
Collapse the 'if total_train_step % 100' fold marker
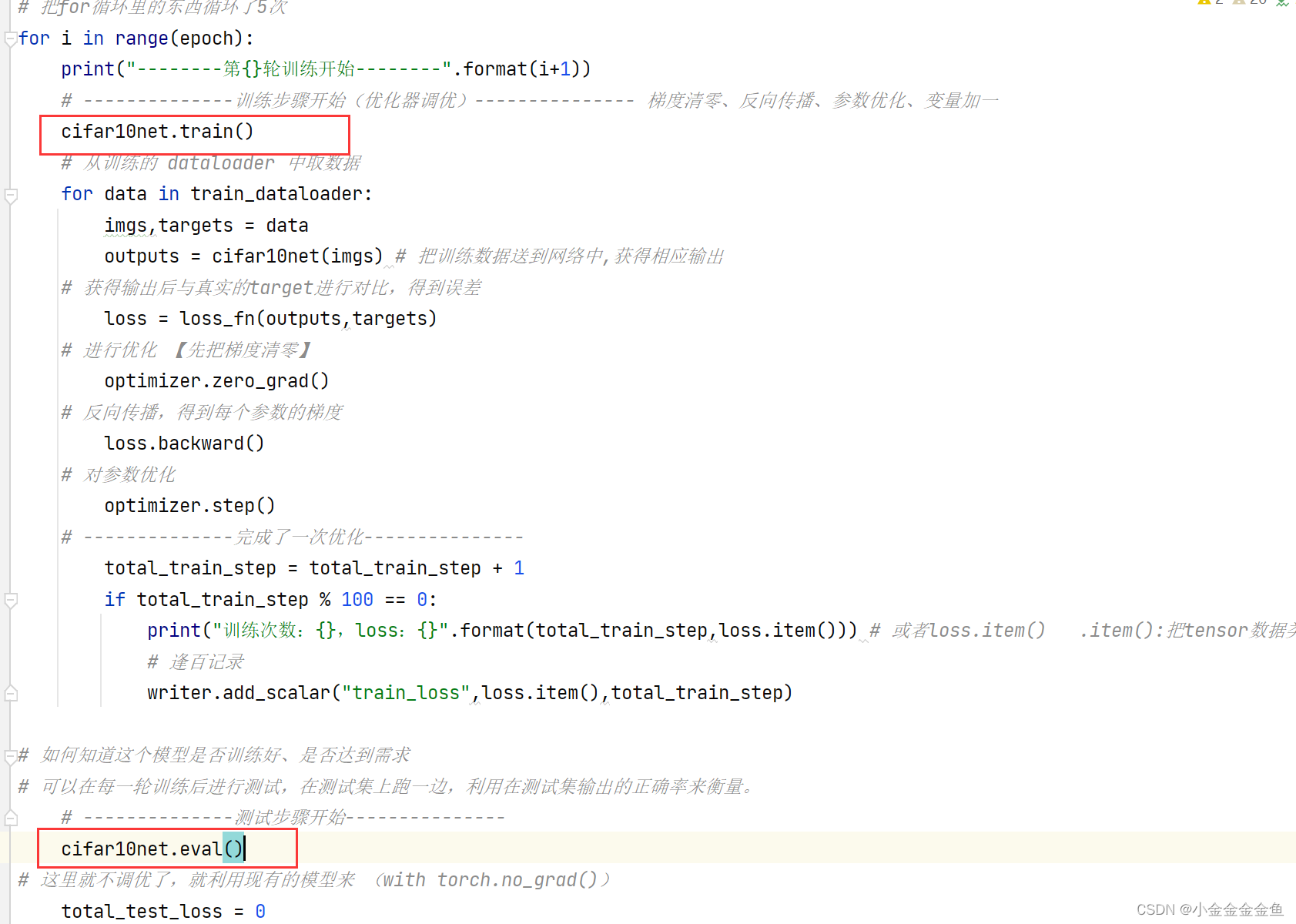tap(11, 600)
